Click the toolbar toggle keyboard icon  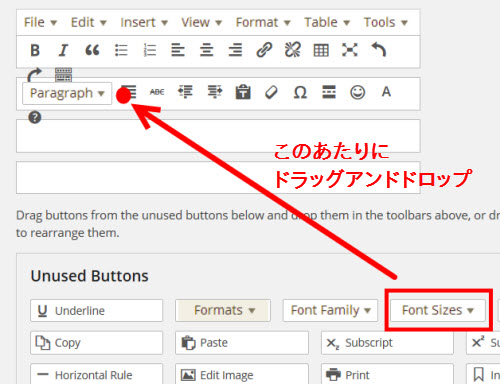click(63, 75)
